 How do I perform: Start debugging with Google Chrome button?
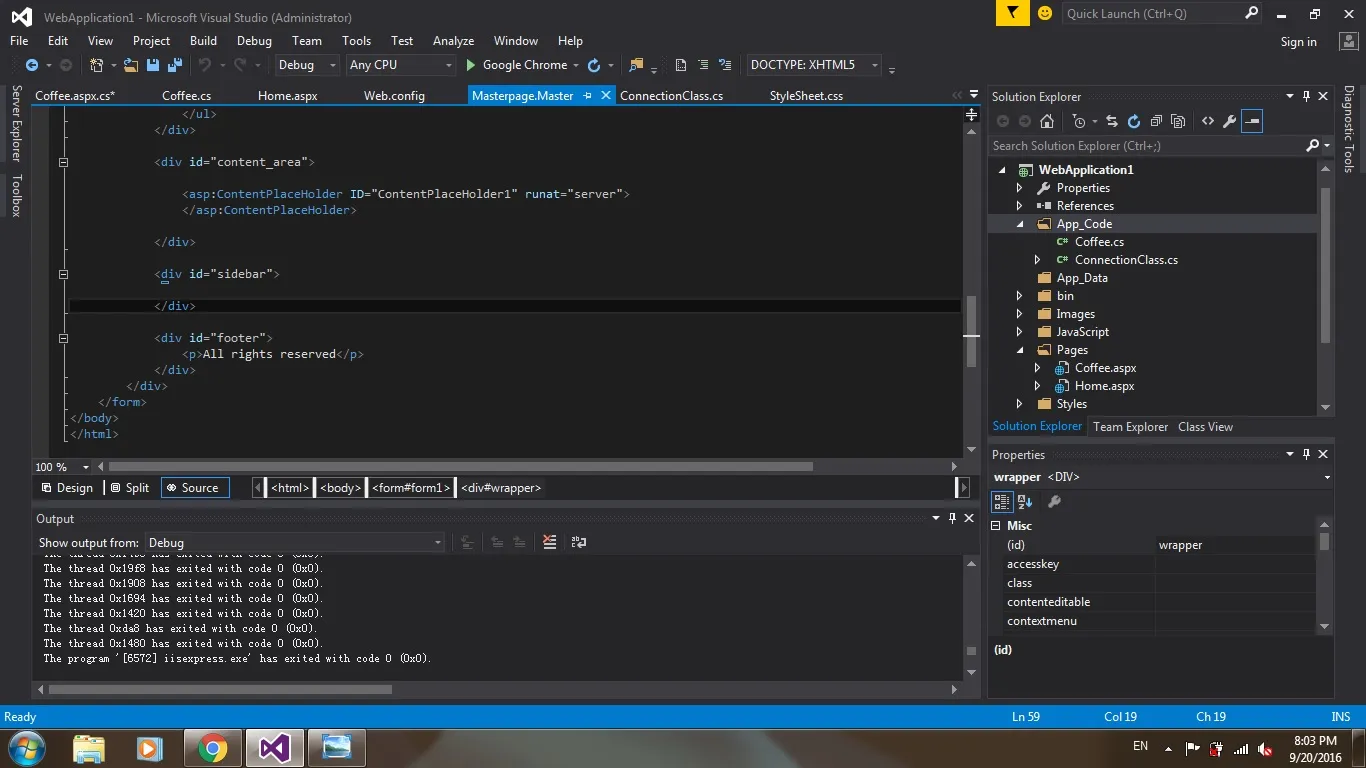[x=516, y=65]
